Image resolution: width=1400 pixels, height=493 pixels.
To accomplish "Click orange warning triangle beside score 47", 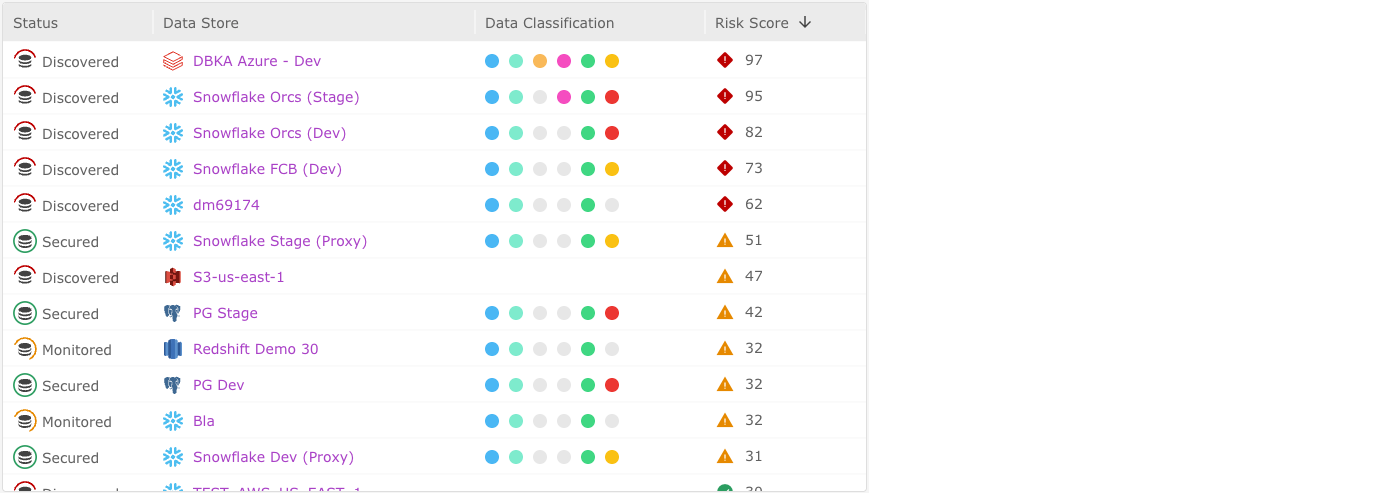I will pos(725,276).
